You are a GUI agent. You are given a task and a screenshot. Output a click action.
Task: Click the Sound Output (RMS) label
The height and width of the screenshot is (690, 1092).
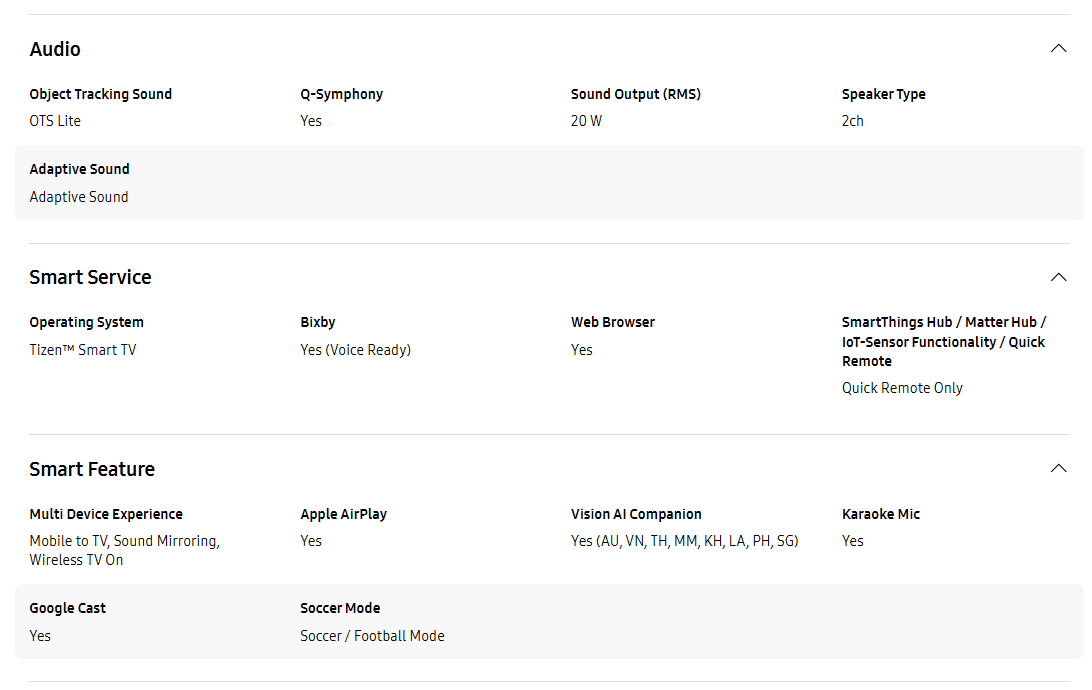point(636,94)
